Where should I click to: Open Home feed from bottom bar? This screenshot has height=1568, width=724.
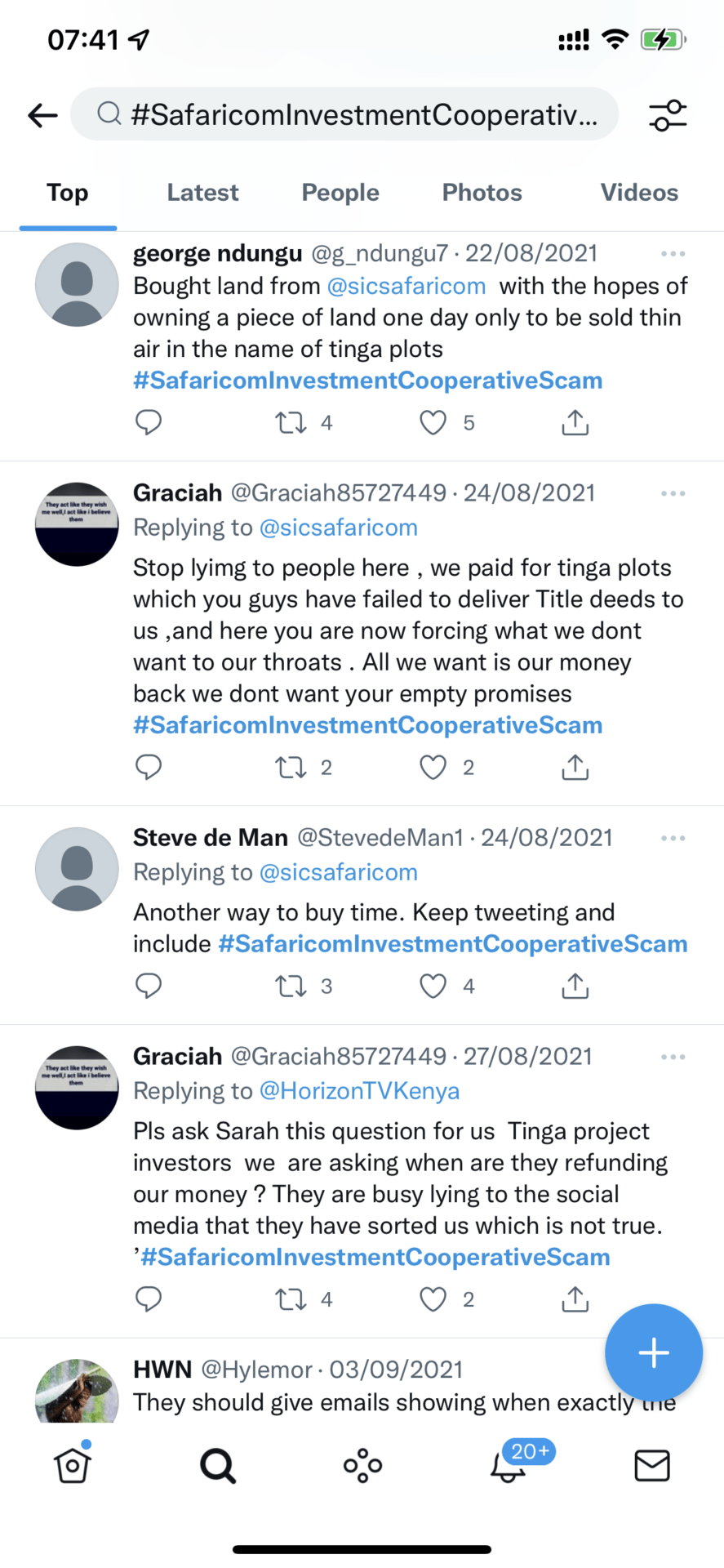click(73, 1466)
